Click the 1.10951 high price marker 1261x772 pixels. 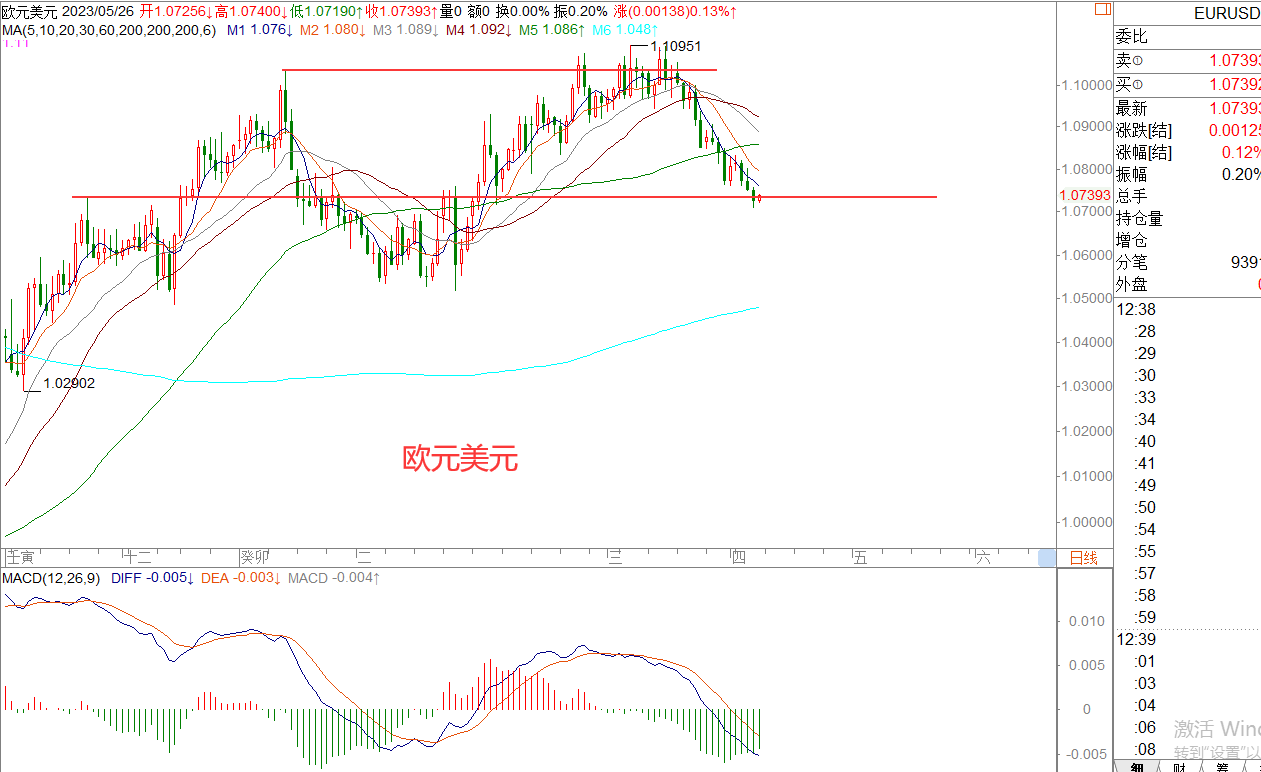pos(675,47)
